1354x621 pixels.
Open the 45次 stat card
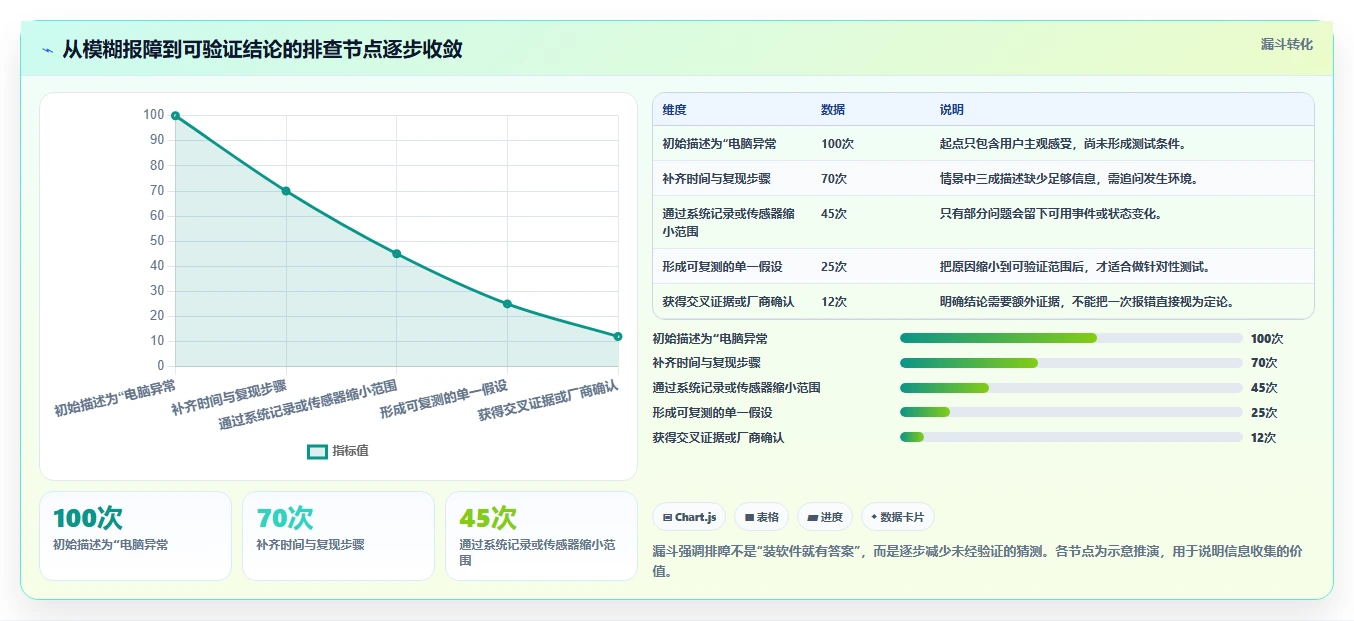541,536
